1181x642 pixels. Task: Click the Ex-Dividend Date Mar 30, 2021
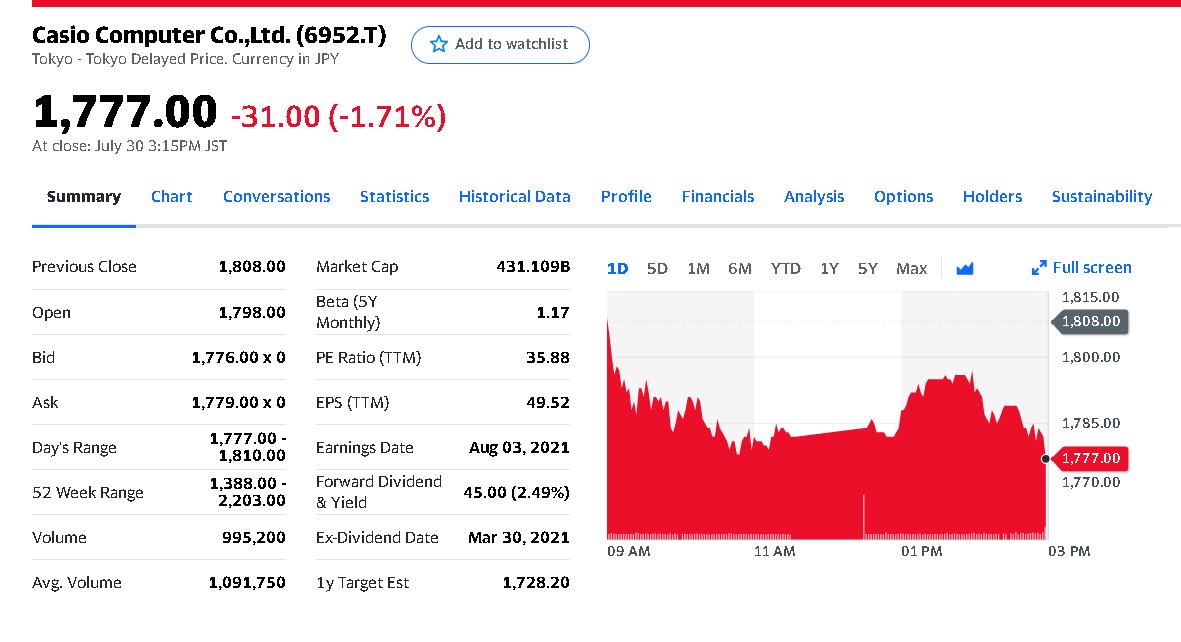[x=519, y=538]
